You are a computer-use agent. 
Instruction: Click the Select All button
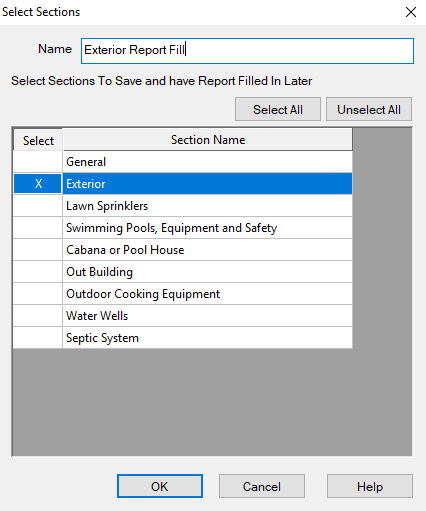click(278, 109)
